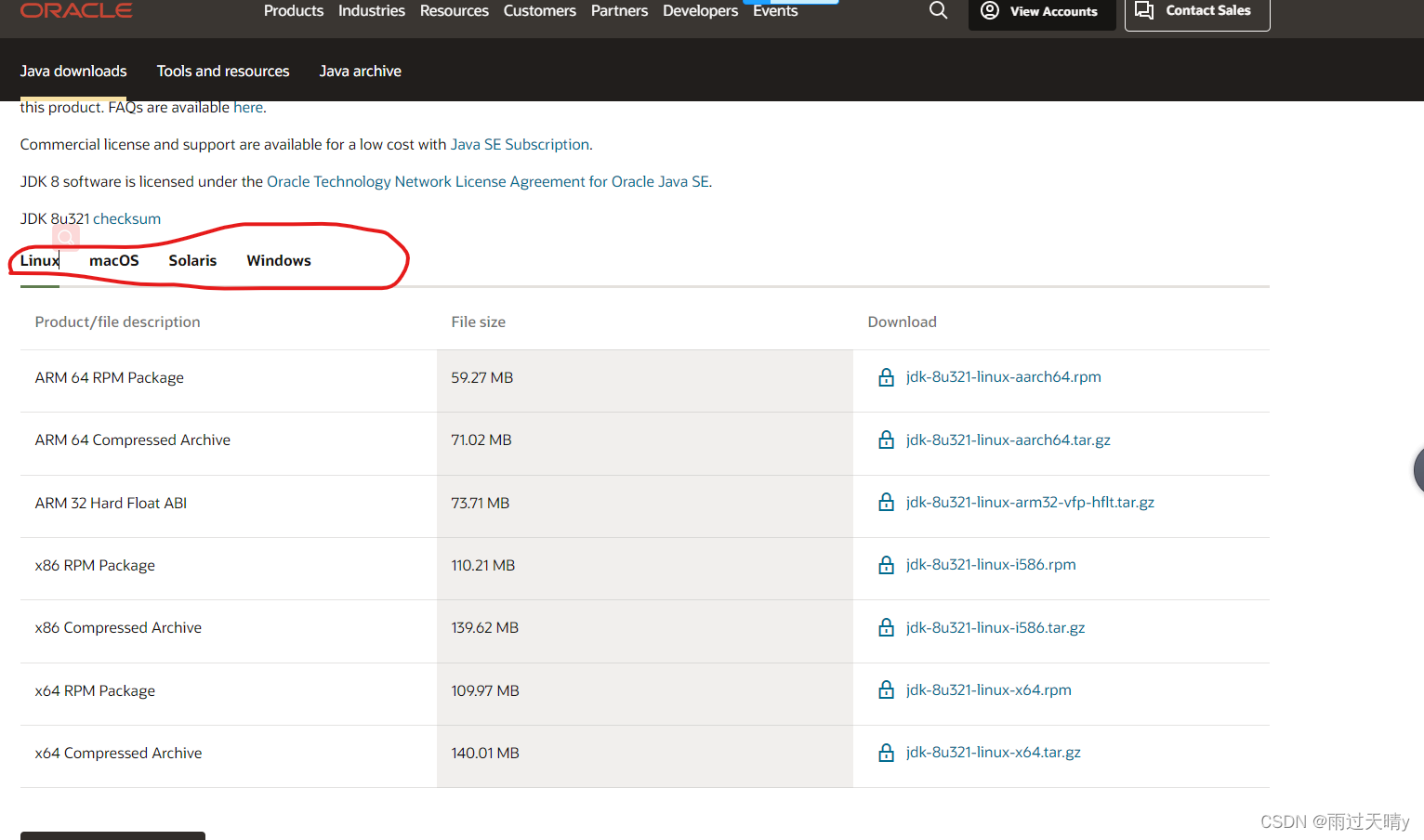Click 'ARM 64 RPM Package' description
This screenshot has height=840, width=1424.
click(x=110, y=377)
